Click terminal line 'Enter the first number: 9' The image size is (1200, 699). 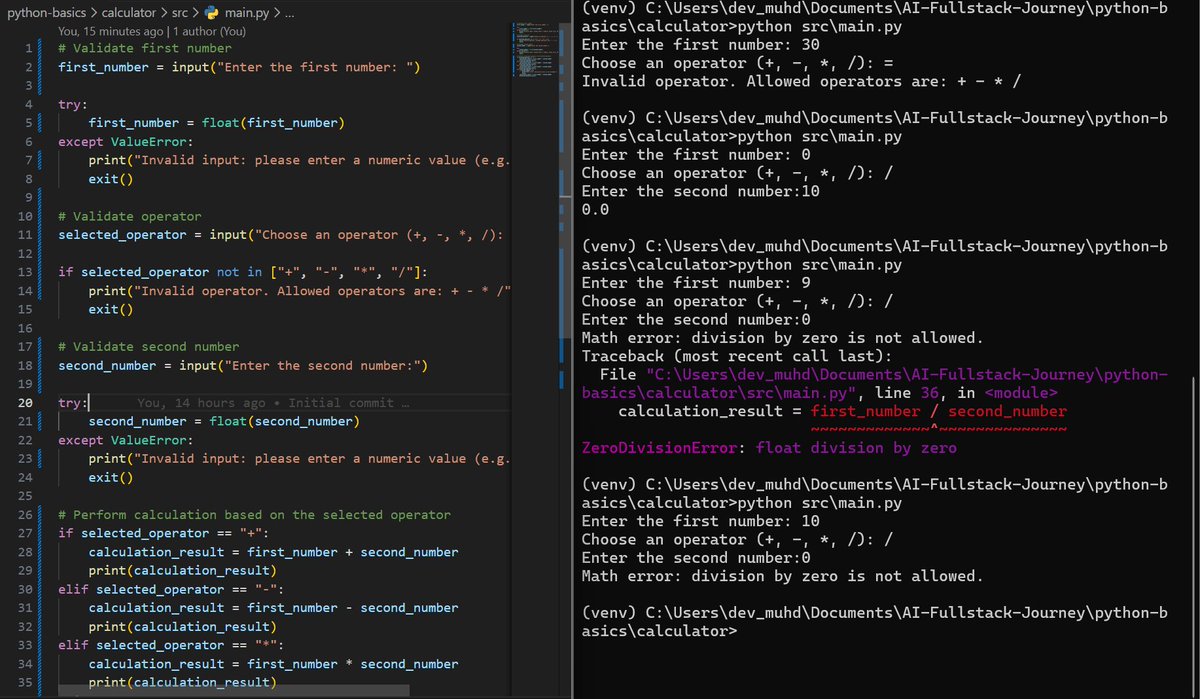tap(696, 283)
